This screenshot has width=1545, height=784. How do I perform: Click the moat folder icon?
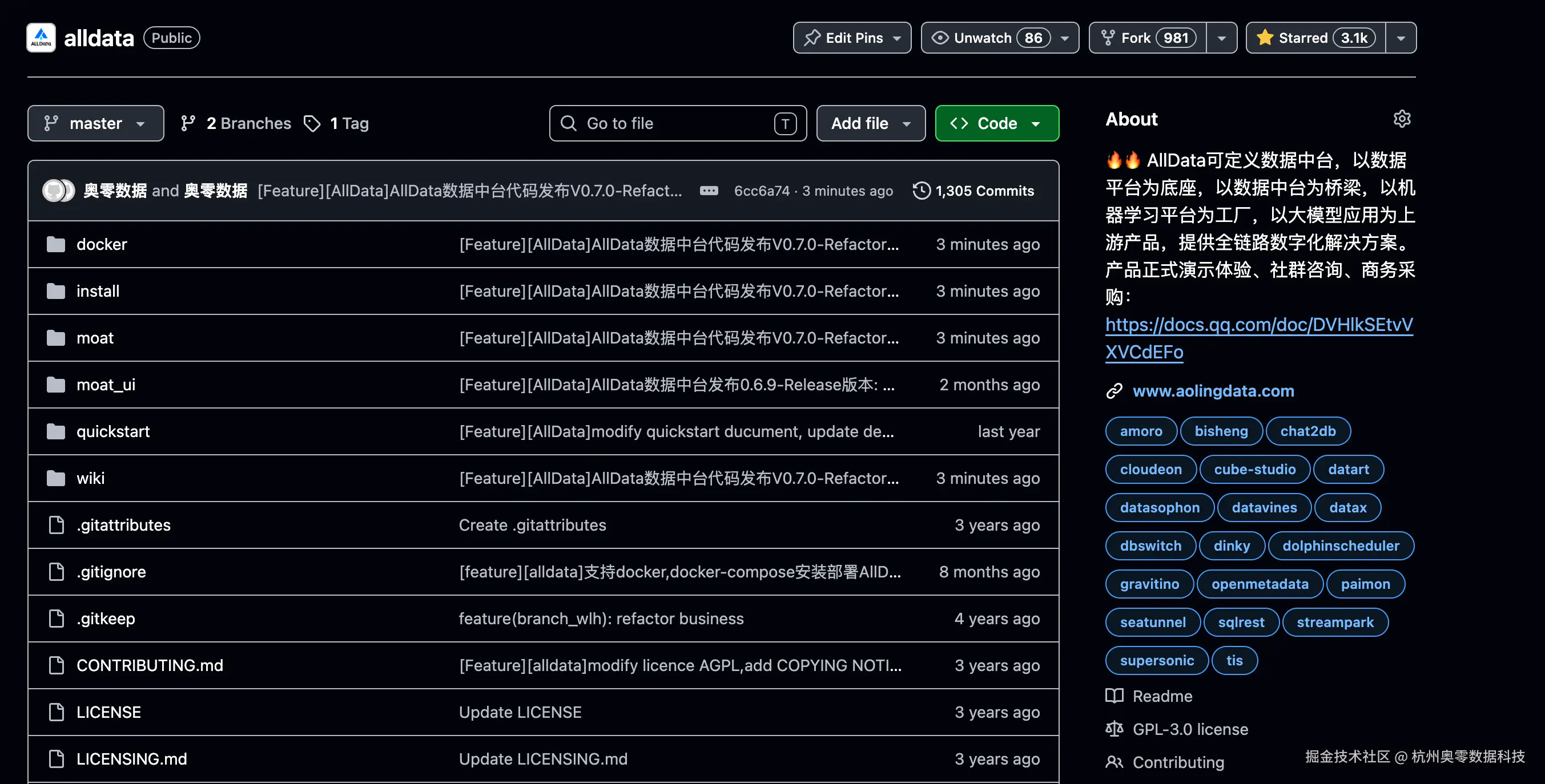(56, 337)
